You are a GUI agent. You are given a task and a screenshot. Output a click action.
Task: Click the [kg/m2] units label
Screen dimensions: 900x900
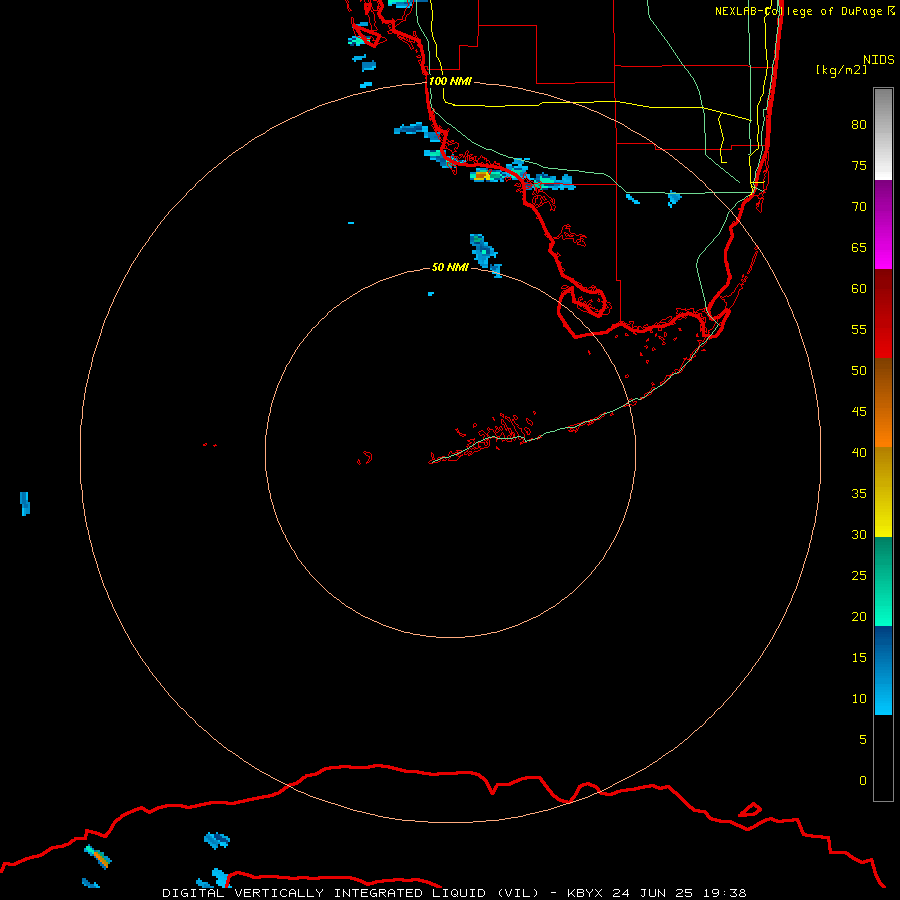pyautogui.click(x=841, y=70)
